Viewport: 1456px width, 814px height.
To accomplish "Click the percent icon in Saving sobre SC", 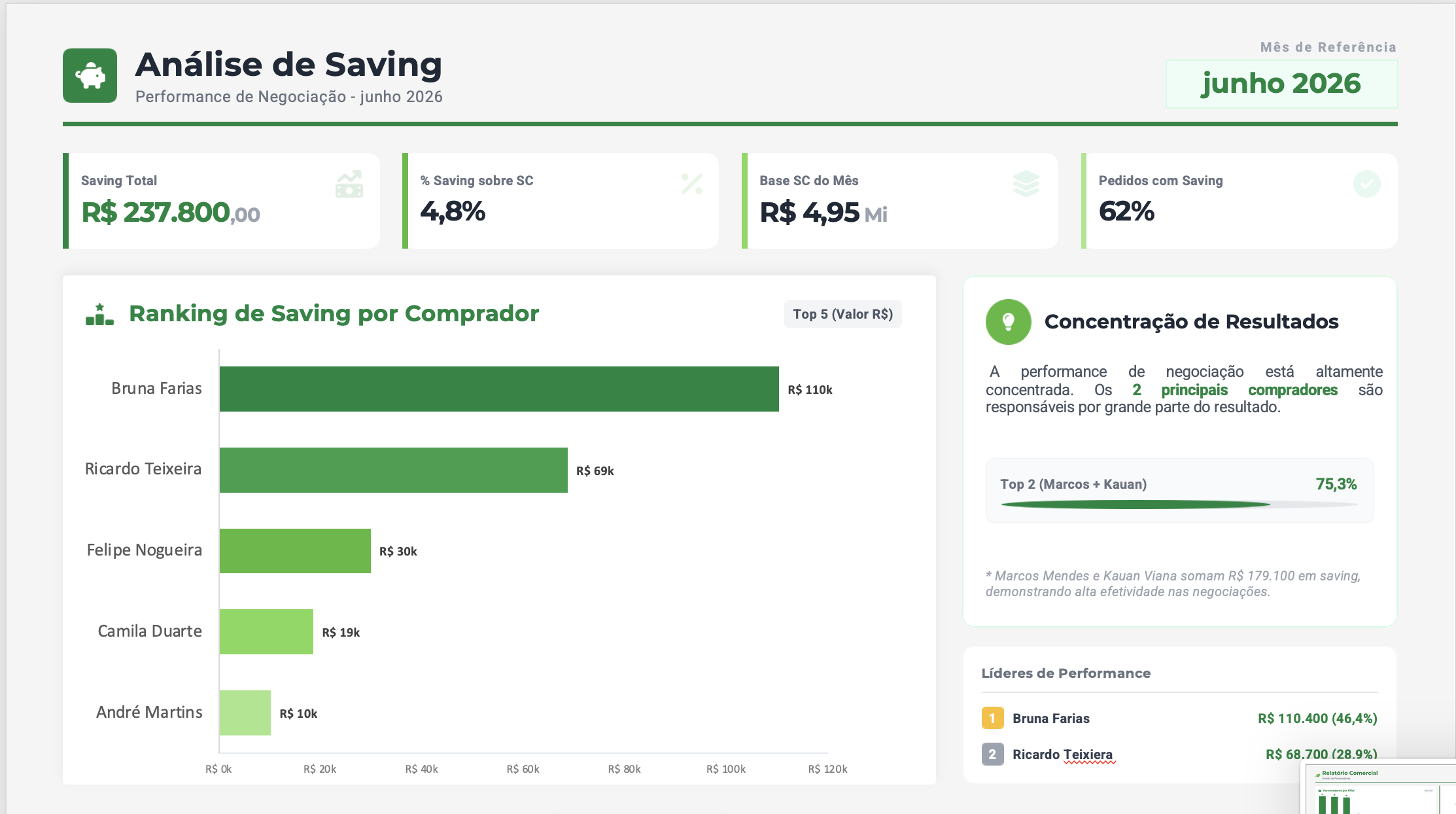I will pyautogui.click(x=691, y=184).
